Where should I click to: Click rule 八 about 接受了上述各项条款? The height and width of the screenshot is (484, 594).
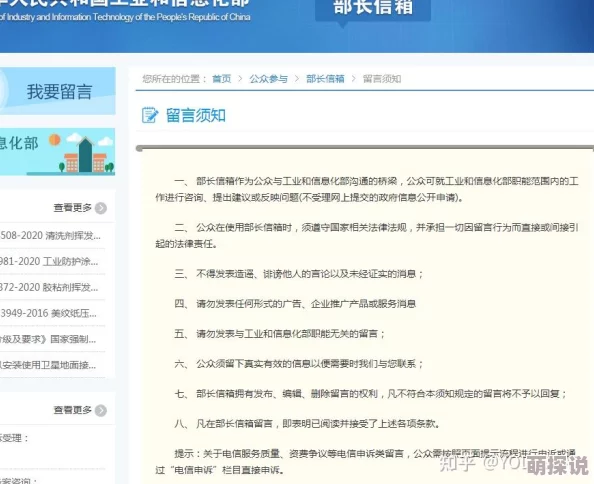click(307, 423)
